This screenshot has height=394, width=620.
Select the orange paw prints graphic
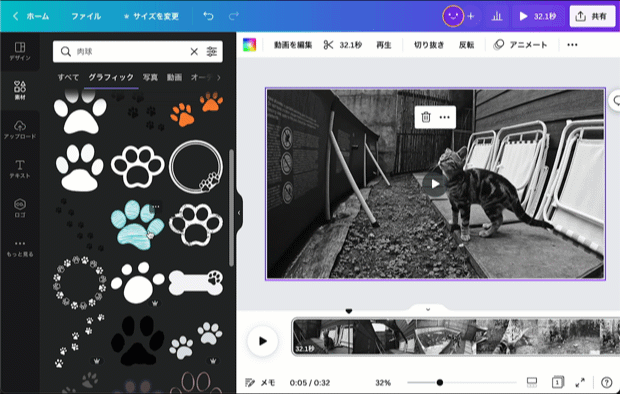pyautogui.click(x=196, y=109)
